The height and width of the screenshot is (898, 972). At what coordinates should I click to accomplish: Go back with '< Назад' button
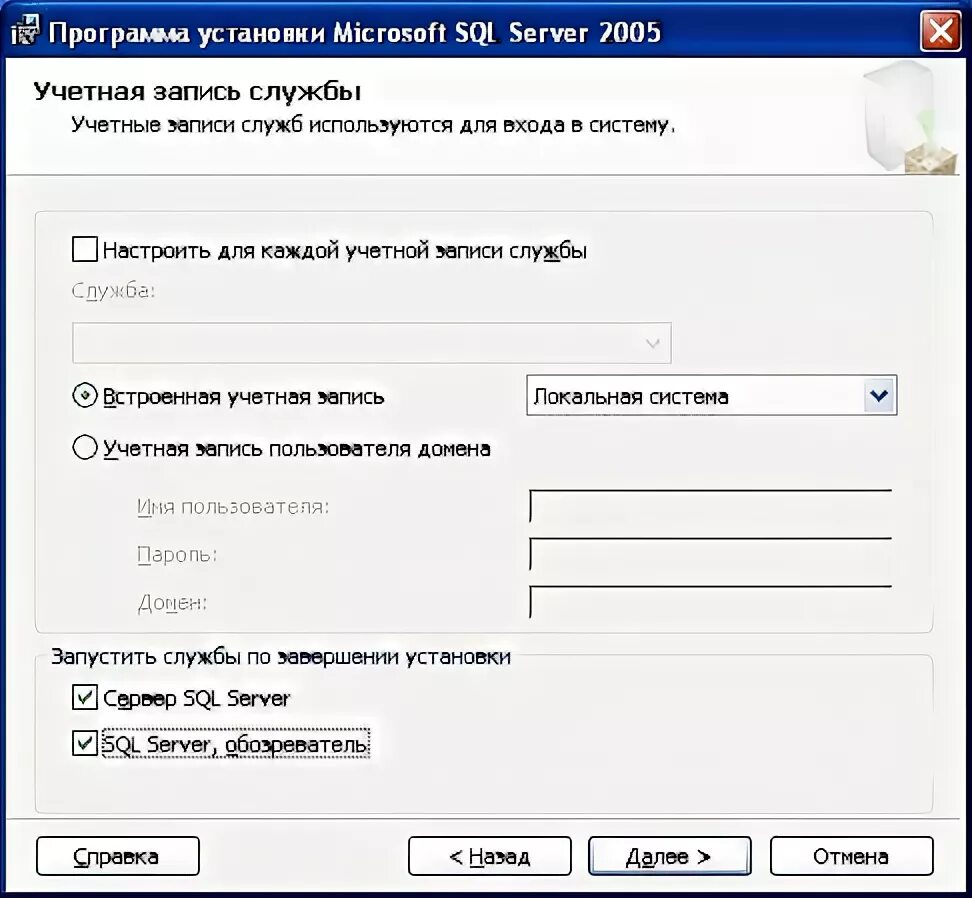pyautogui.click(x=490, y=856)
